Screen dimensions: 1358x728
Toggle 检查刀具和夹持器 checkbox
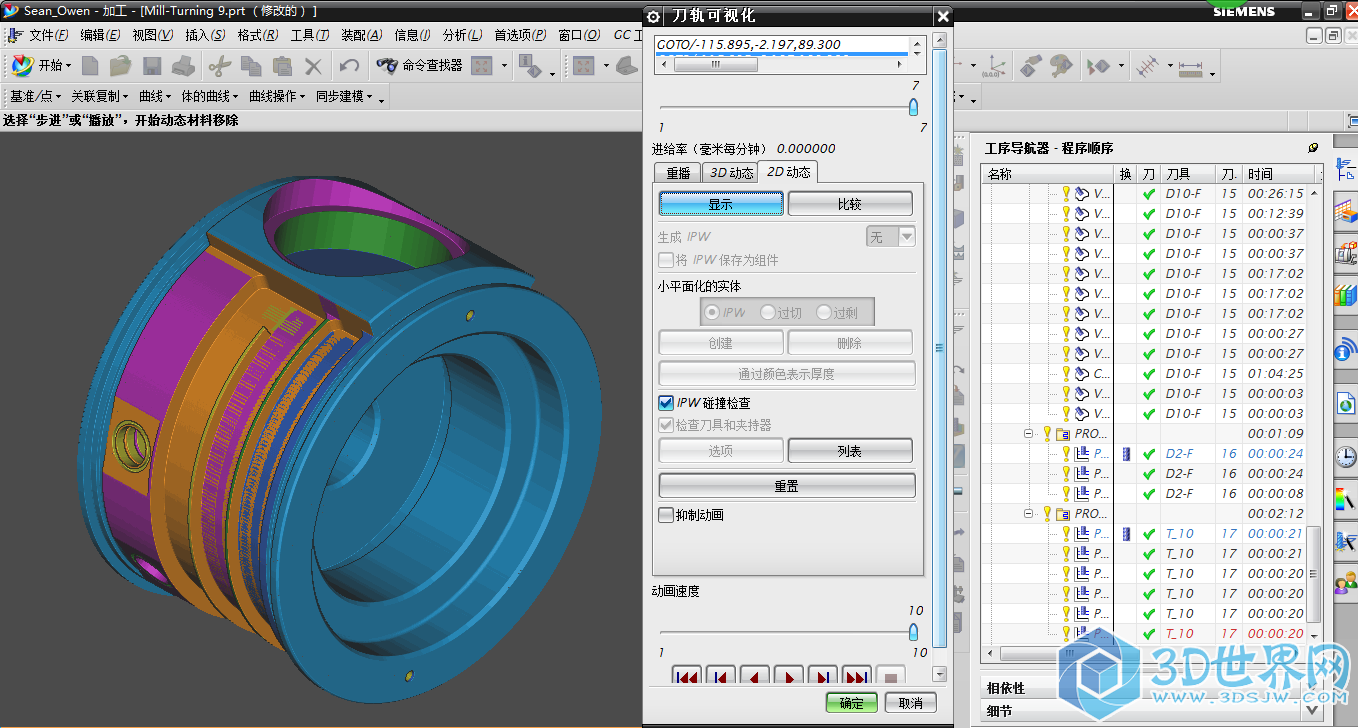click(666, 425)
